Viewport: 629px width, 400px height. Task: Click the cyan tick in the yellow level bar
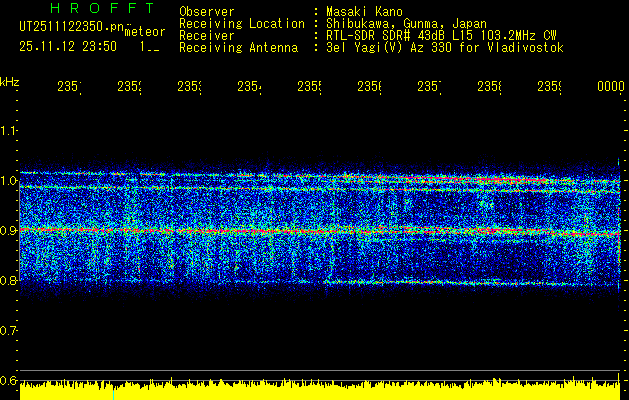(114, 394)
